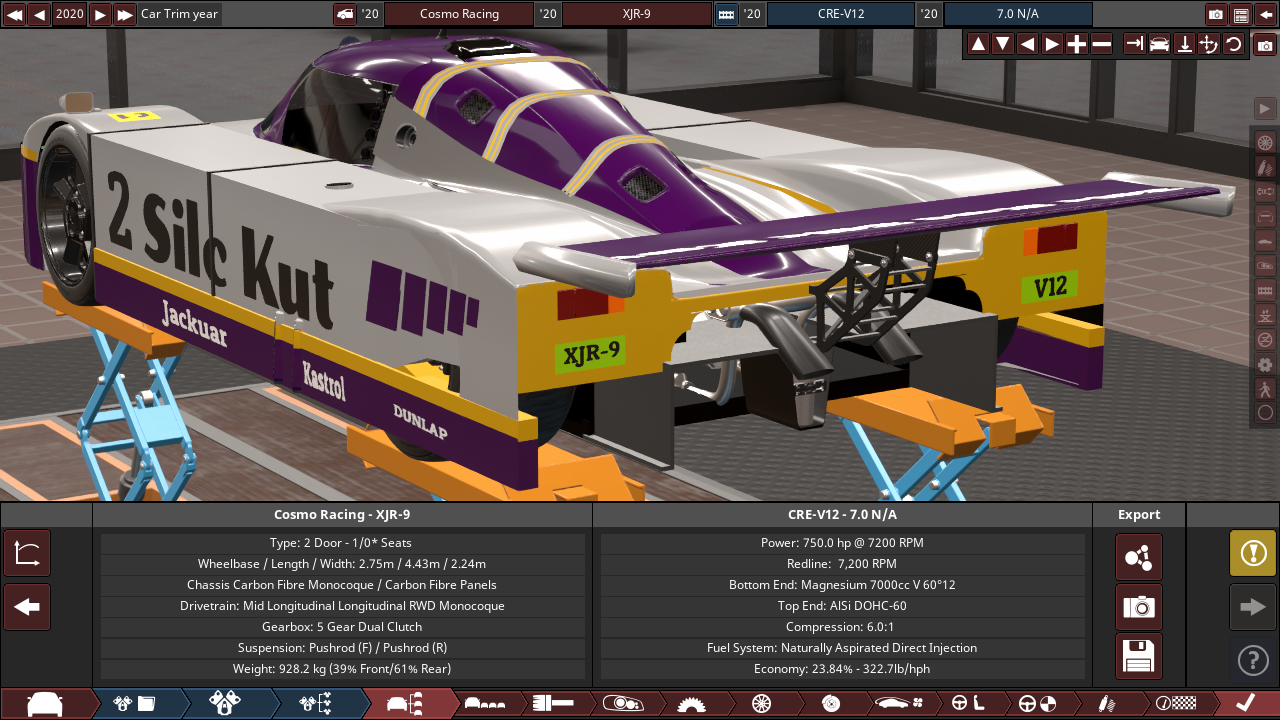Click the top-right back arrow icon
1280x720 pixels.
pos(1265,14)
